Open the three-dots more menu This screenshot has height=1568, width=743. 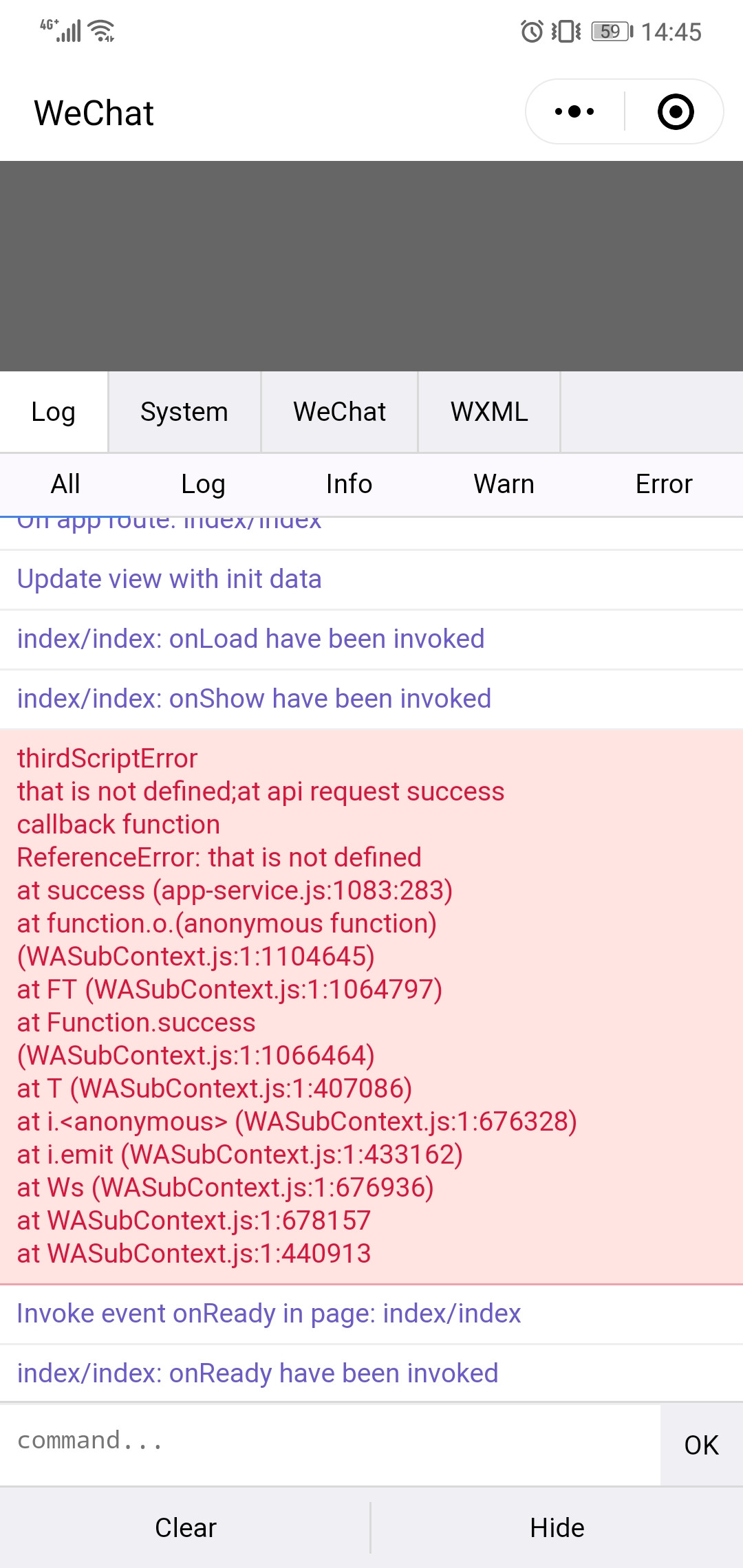click(x=574, y=111)
